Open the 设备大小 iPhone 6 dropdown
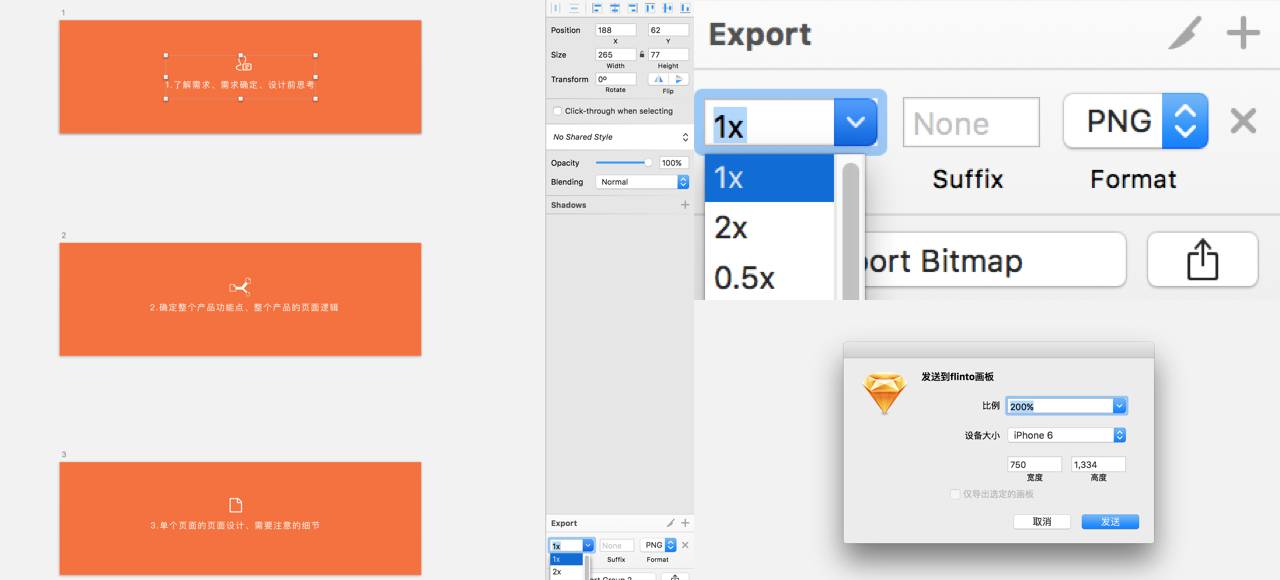 (x=1067, y=435)
